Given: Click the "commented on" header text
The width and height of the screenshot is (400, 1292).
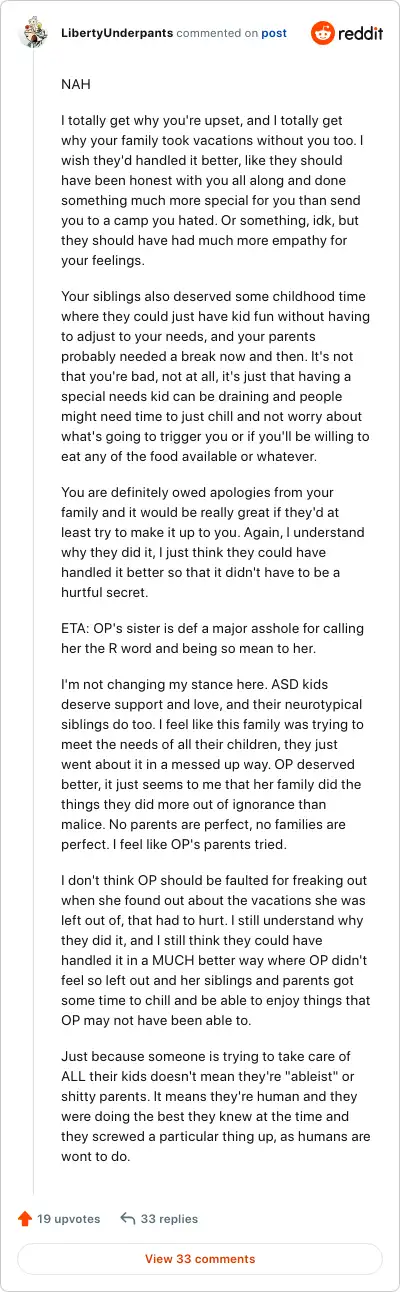Looking at the screenshot, I should (217, 33).
